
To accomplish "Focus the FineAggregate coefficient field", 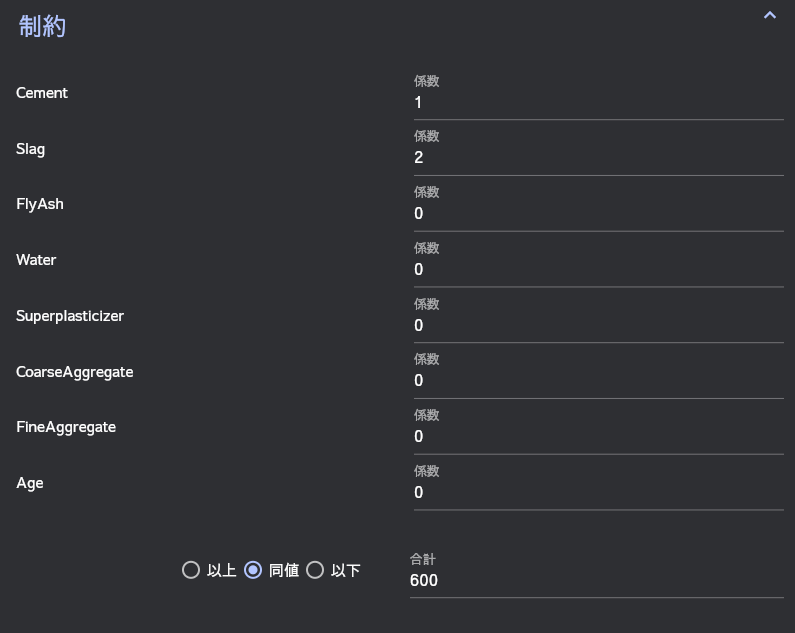I will tap(598, 437).
